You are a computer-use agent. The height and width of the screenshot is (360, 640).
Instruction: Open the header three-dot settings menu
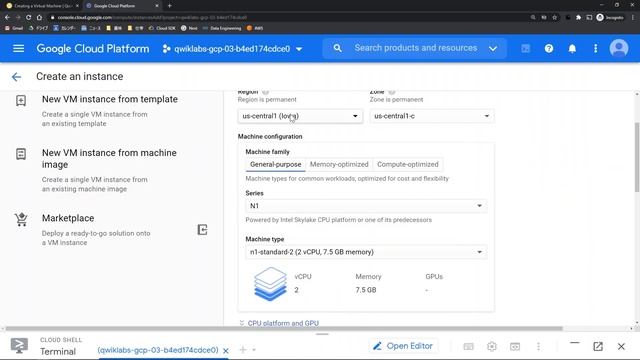coord(596,49)
